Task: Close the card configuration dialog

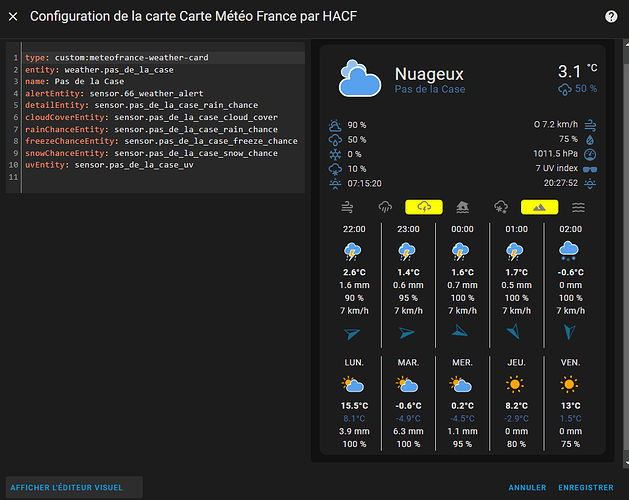Action: pos(13,16)
